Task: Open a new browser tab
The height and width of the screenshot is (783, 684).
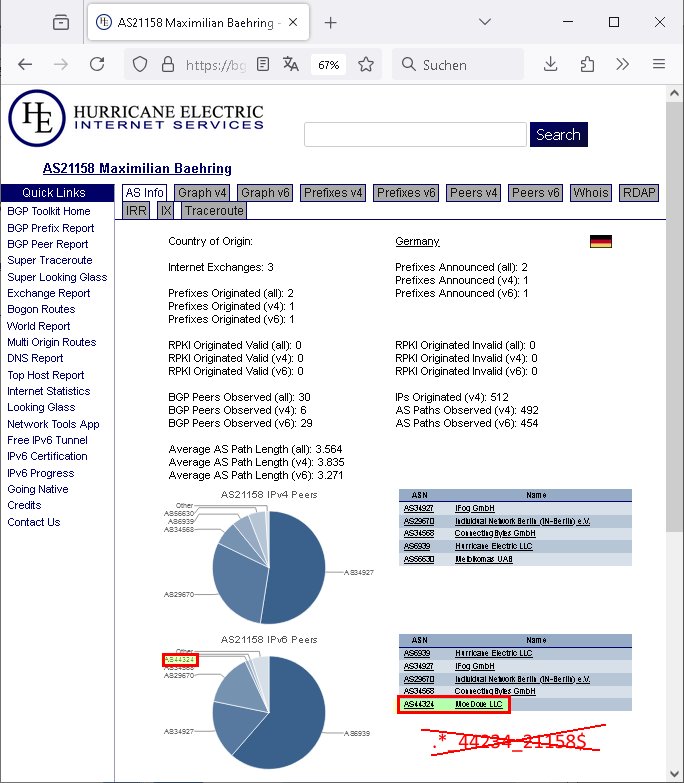Action: tap(331, 22)
